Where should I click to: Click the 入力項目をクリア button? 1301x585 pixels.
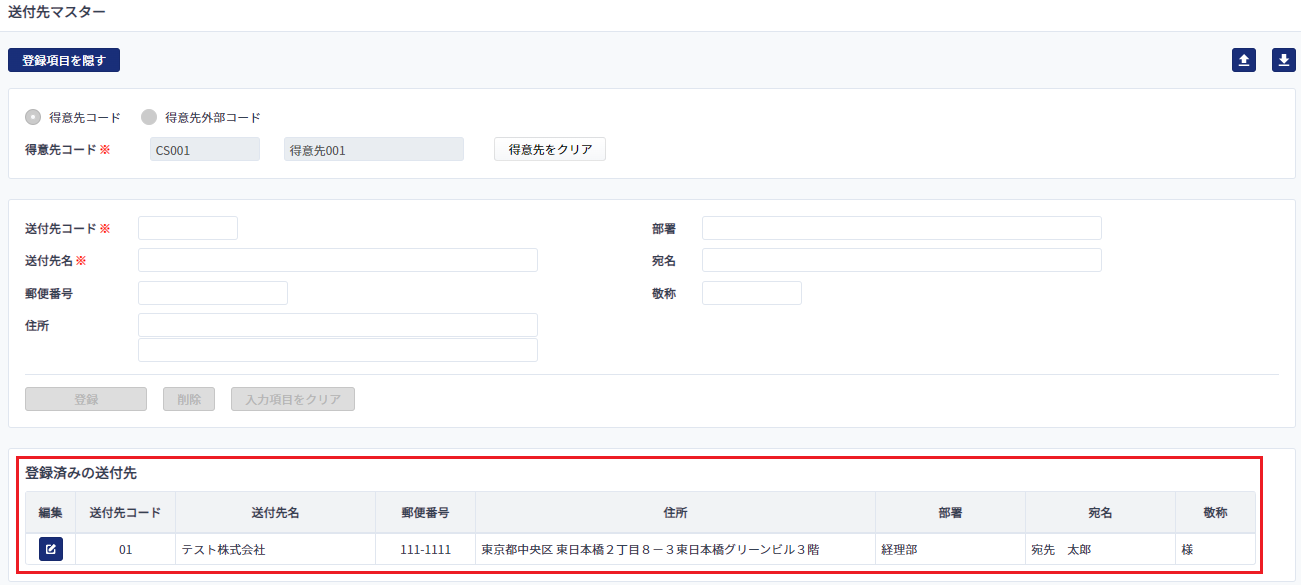point(293,399)
